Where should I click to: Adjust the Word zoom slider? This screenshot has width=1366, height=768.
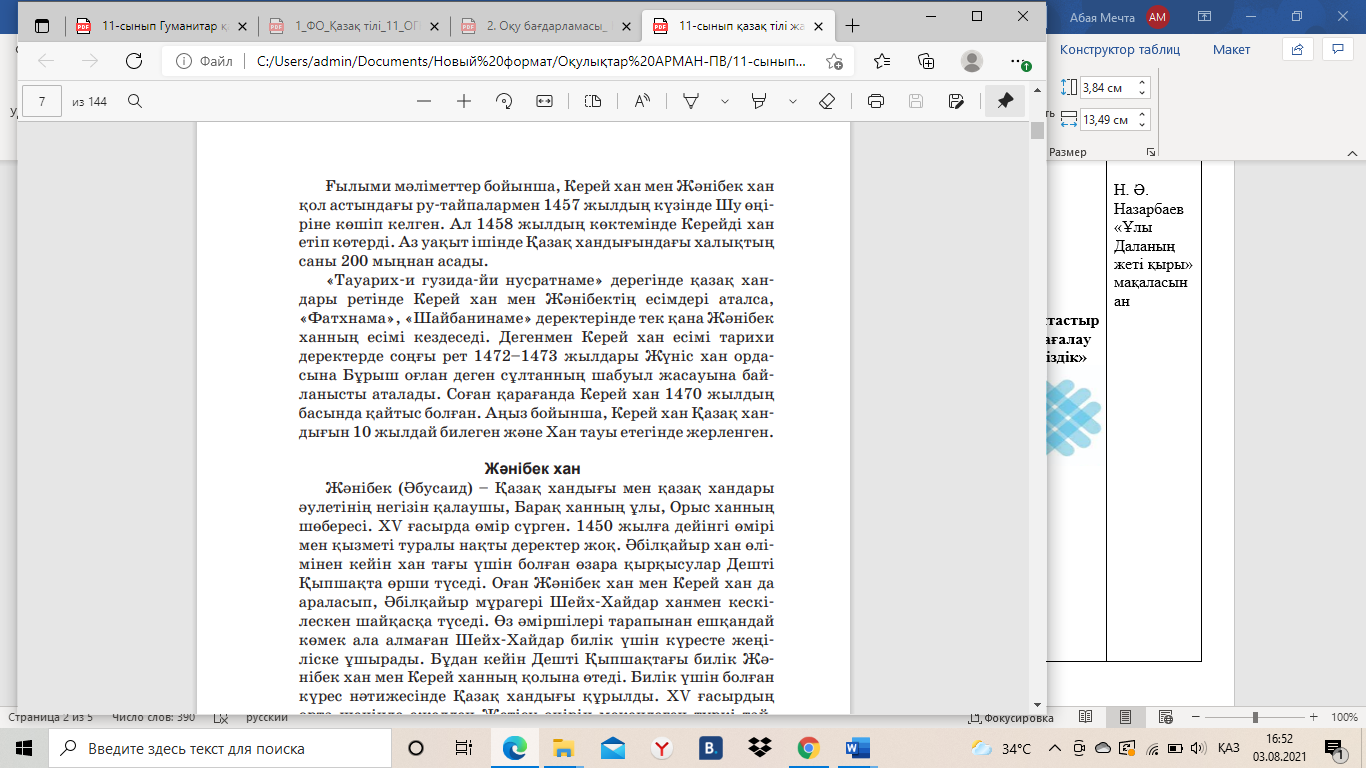1253,718
